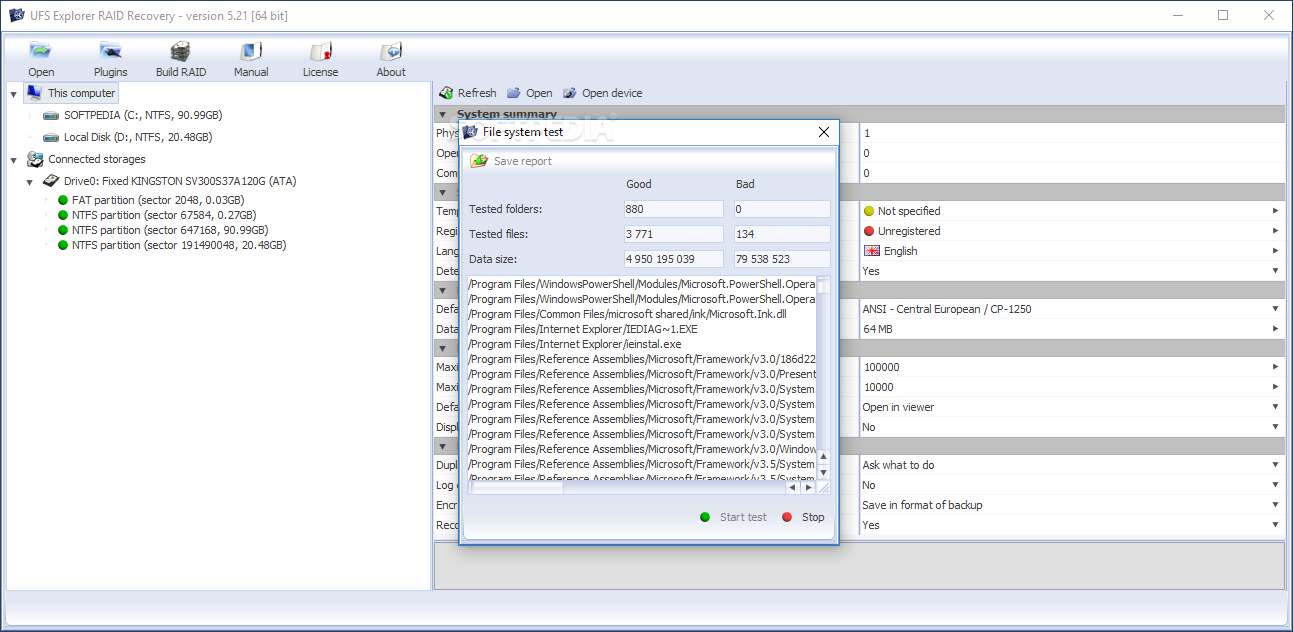Open the English language setting

tap(1275, 251)
